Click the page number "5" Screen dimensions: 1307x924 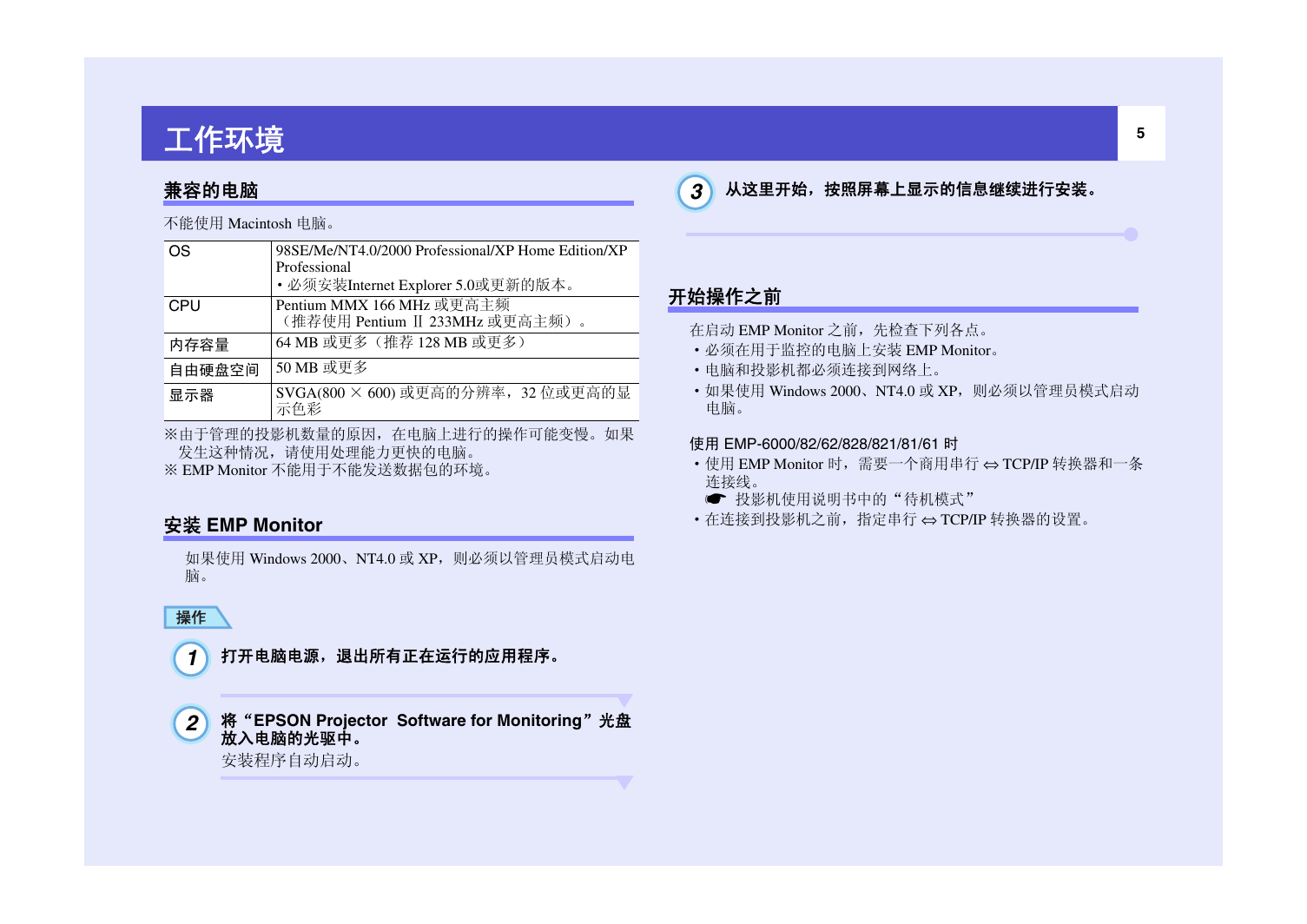(x=1140, y=133)
